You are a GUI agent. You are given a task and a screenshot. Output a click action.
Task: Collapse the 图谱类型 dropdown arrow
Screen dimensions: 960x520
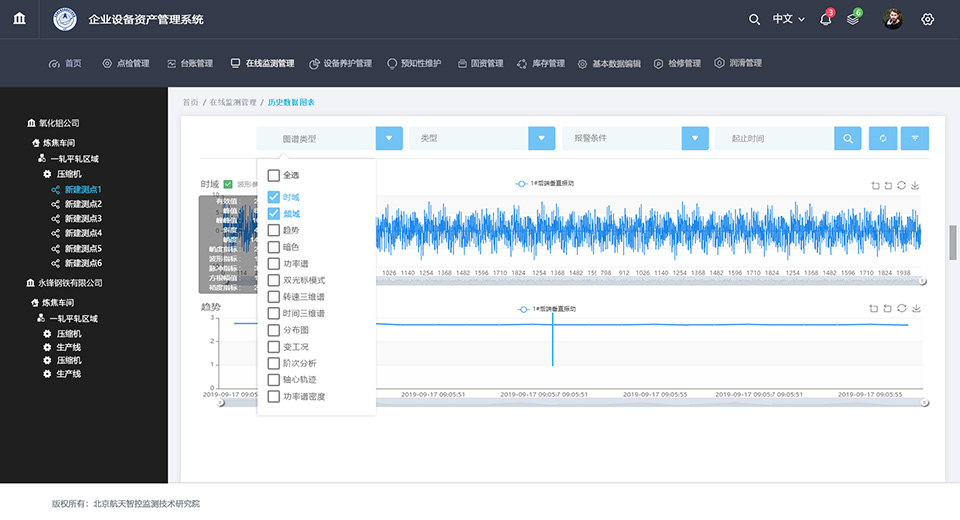(x=389, y=139)
